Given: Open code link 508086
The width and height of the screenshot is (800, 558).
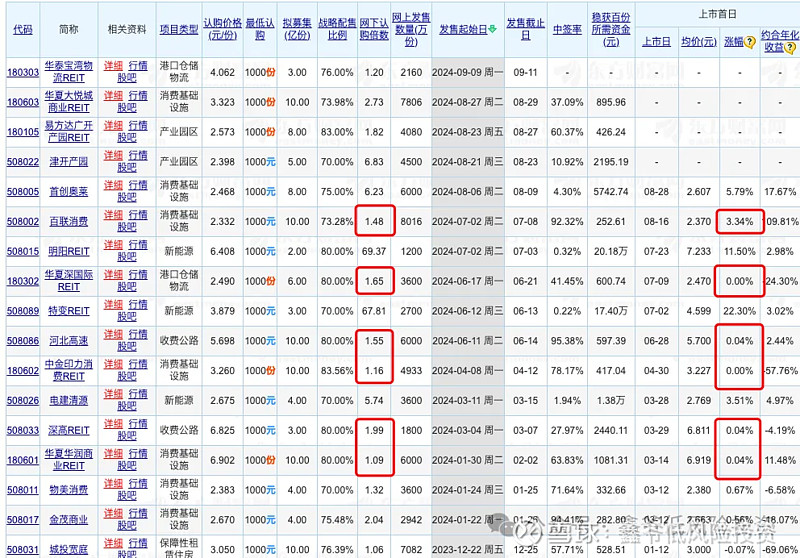Looking at the screenshot, I should [x=23, y=341].
